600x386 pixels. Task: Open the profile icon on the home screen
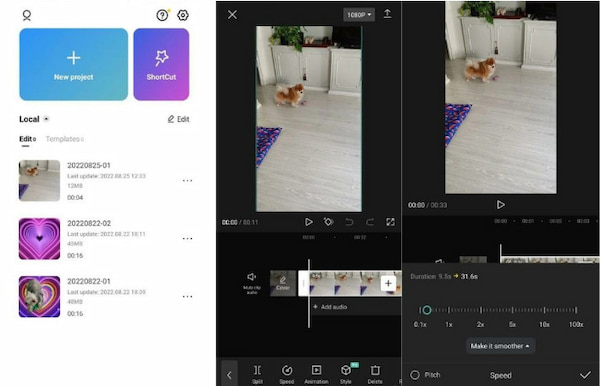[x=27, y=15]
